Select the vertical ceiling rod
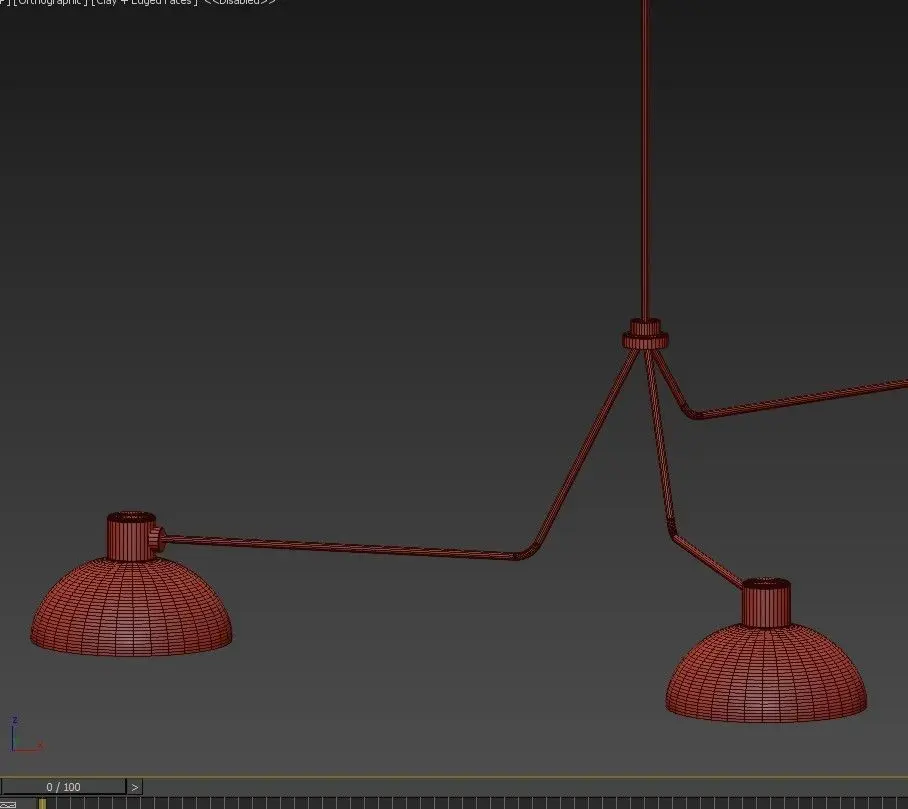Screen dimensions: 908x809 (646, 159)
